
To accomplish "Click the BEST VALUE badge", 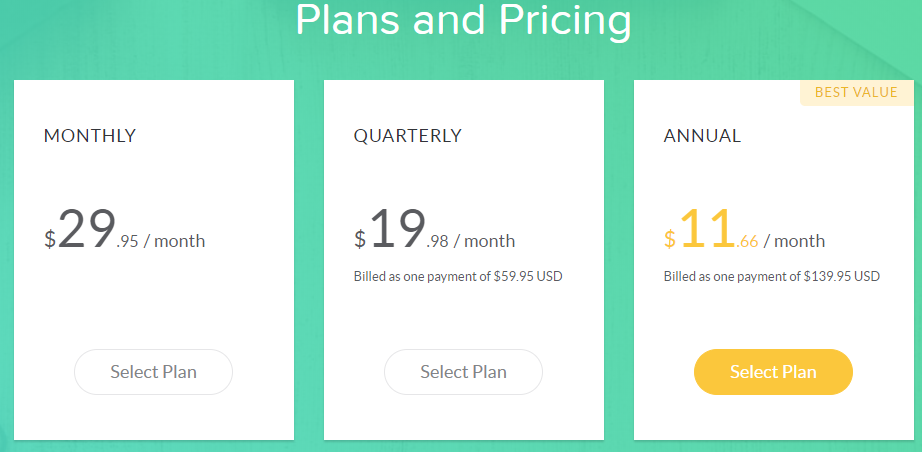I will coord(856,93).
